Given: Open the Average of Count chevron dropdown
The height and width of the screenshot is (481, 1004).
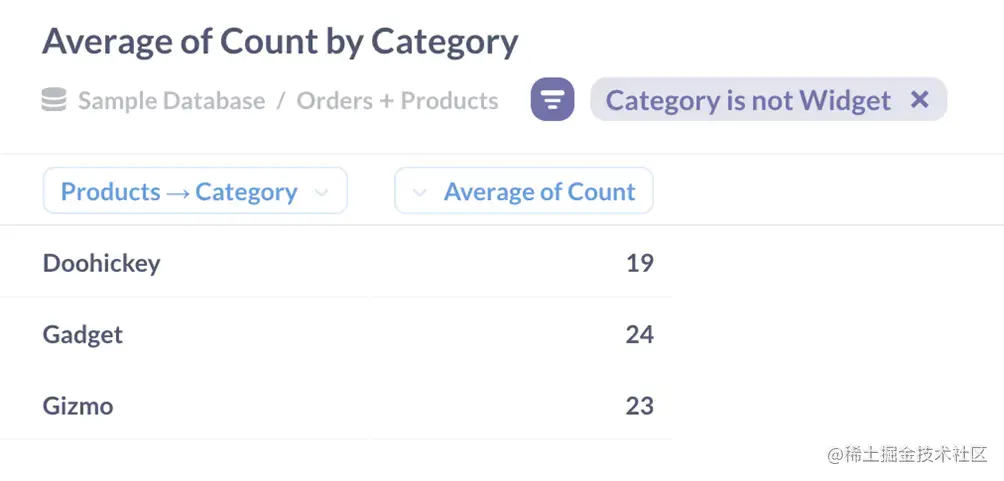Looking at the screenshot, I should pos(420,193).
